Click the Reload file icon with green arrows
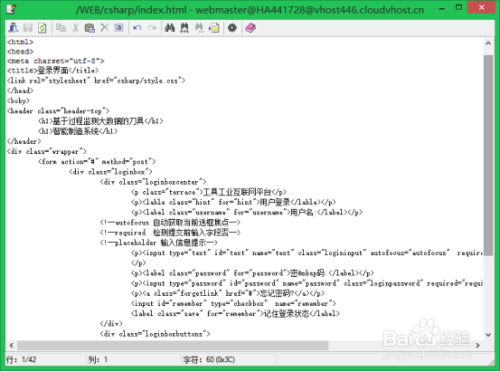The image size is (500, 372). (x=42, y=28)
